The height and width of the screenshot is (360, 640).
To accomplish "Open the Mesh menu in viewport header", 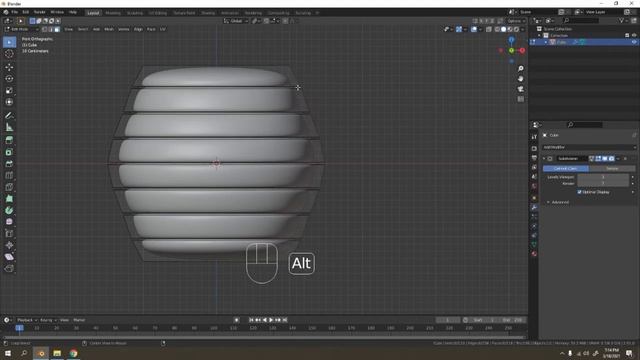I will (x=109, y=29).
